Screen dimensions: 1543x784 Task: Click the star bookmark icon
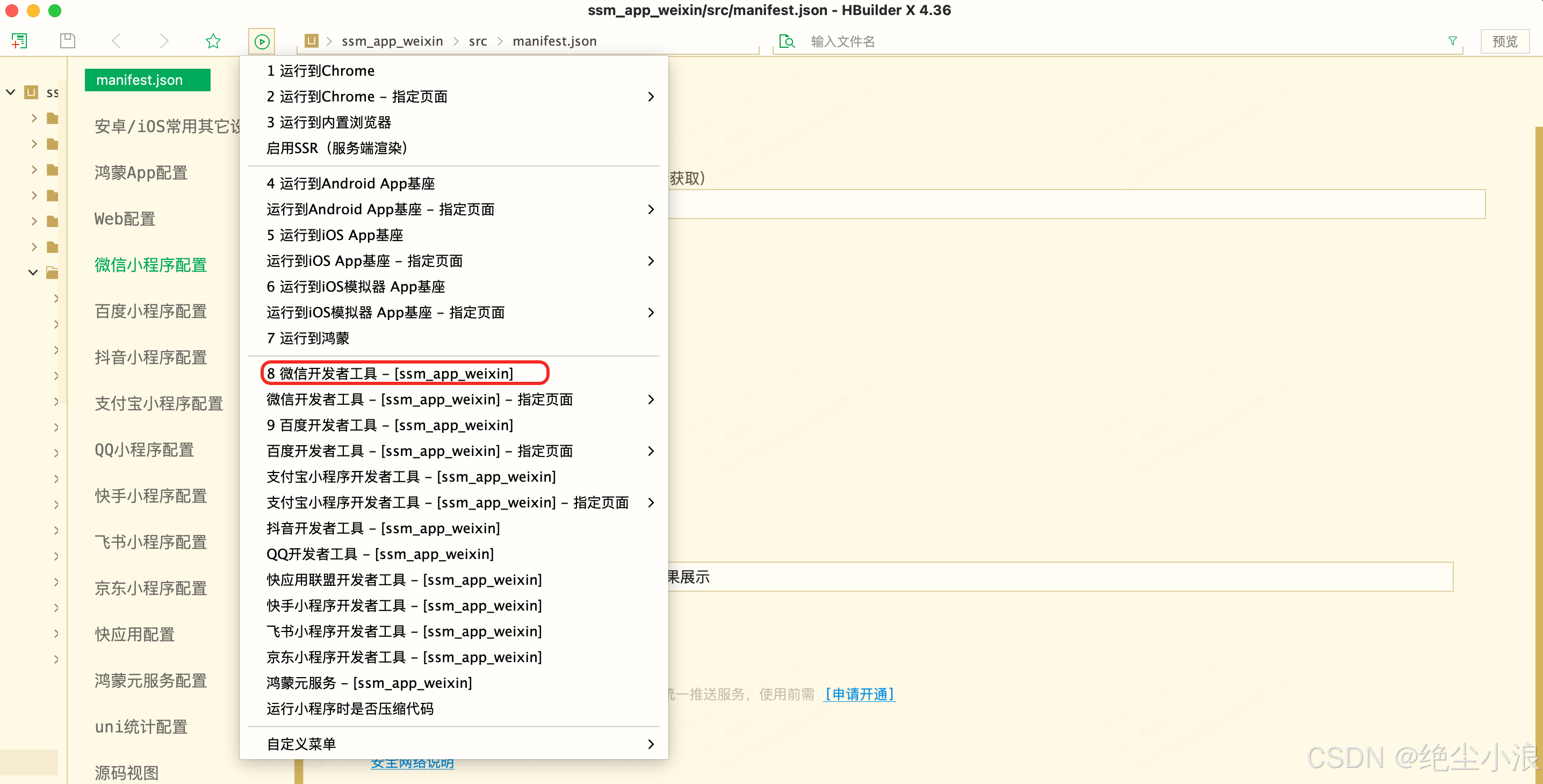click(x=213, y=41)
